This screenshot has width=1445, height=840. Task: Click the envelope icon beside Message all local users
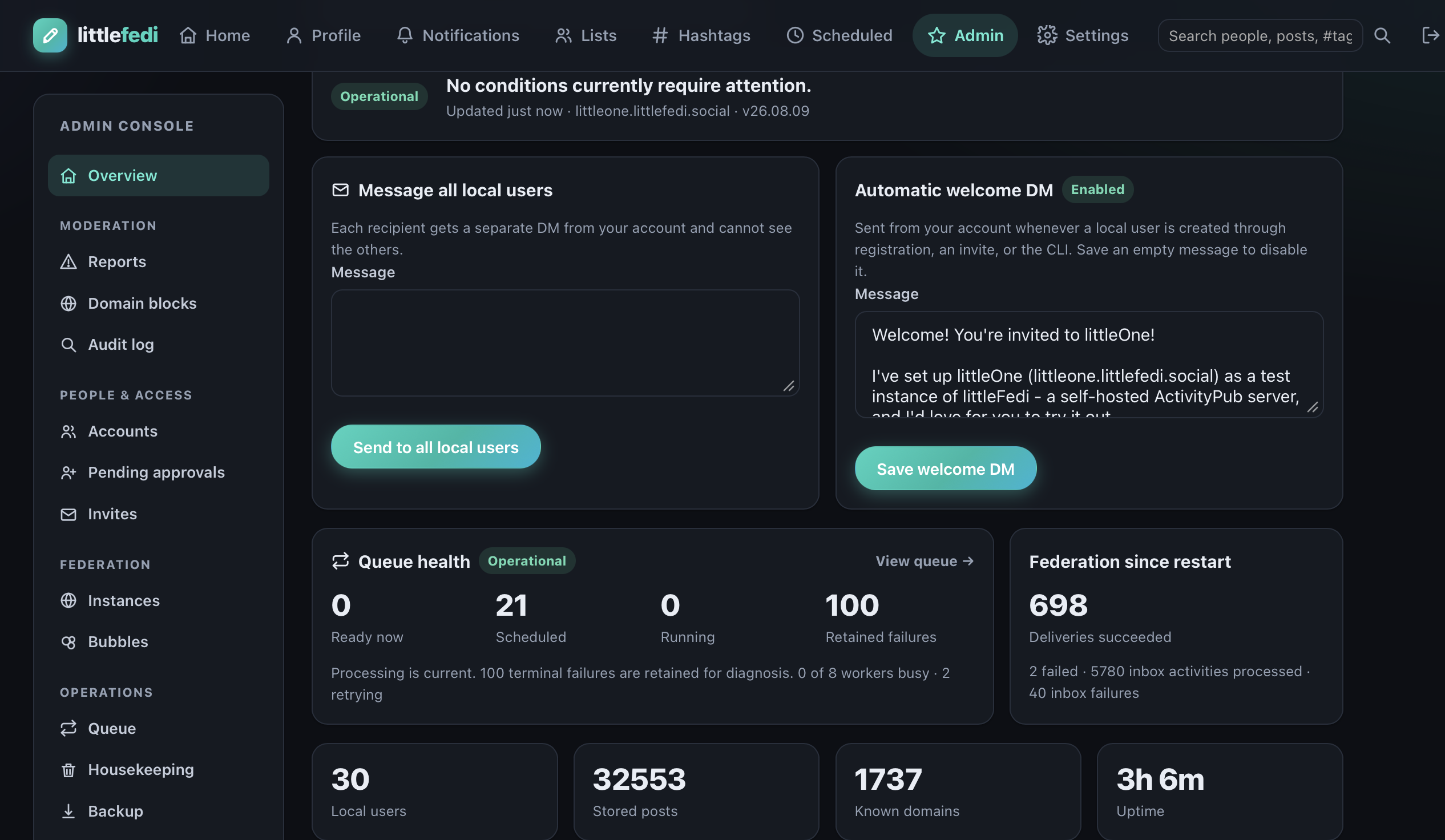point(340,190)
